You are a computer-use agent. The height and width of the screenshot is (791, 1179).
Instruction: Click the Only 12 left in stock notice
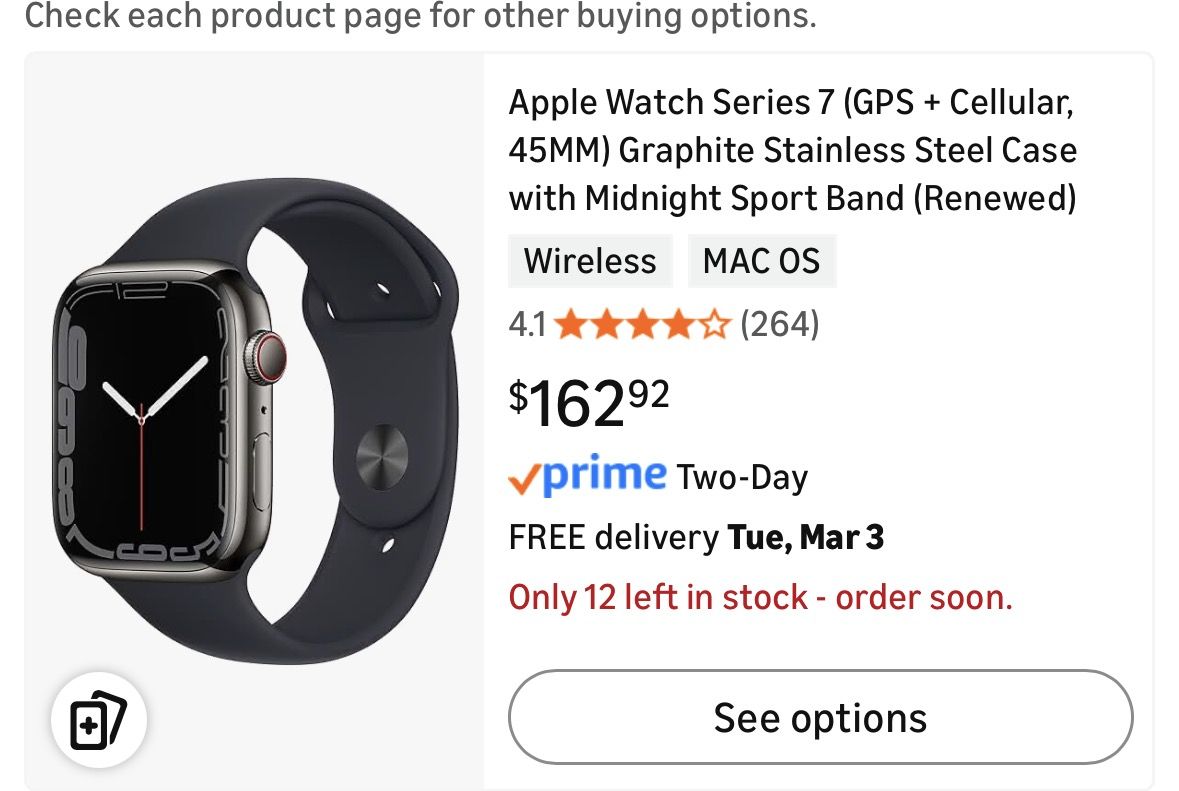[x=760, y=597]
